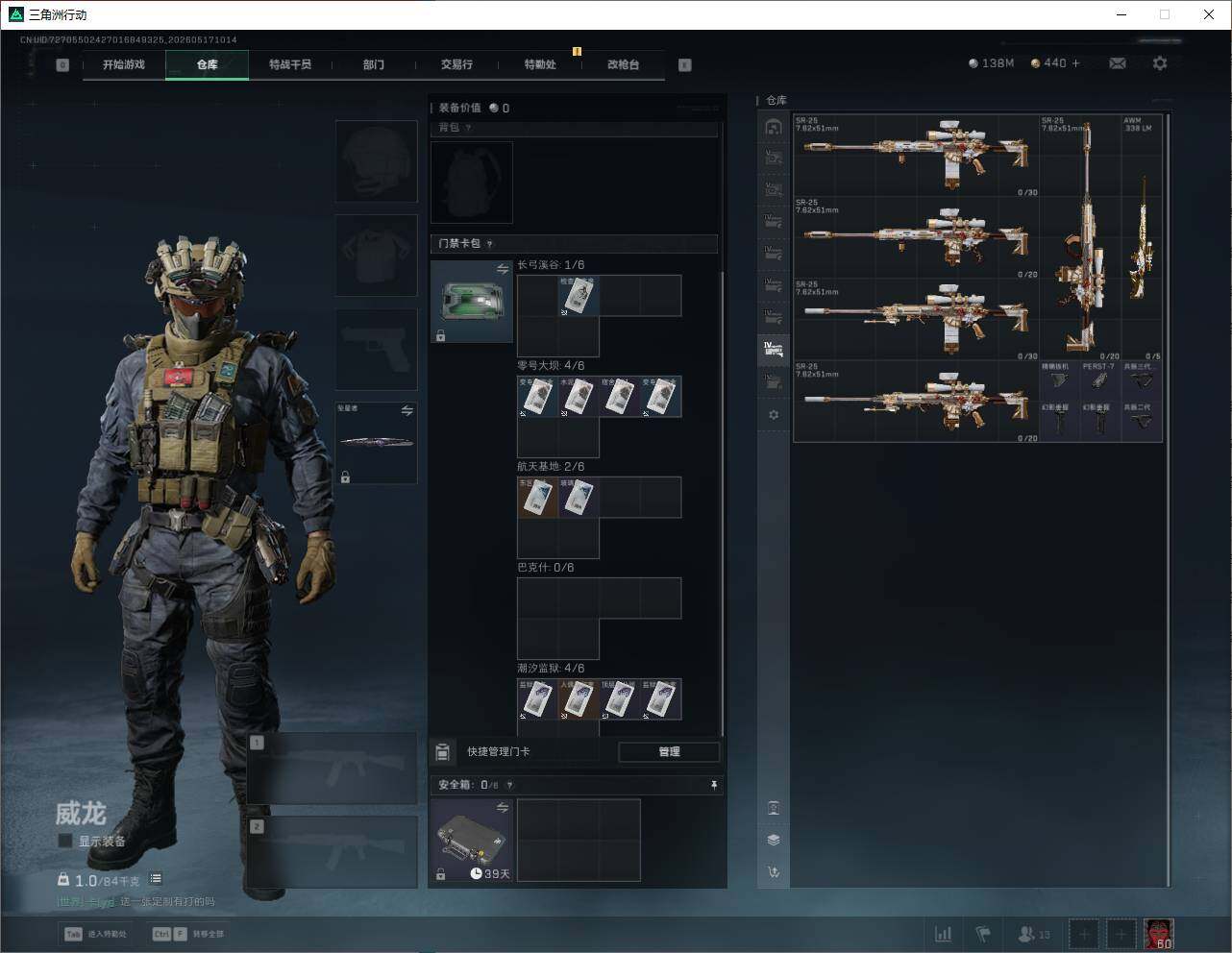Click the empty backpack slot
The image size is (1232, 953).
(x=471, y=183)
